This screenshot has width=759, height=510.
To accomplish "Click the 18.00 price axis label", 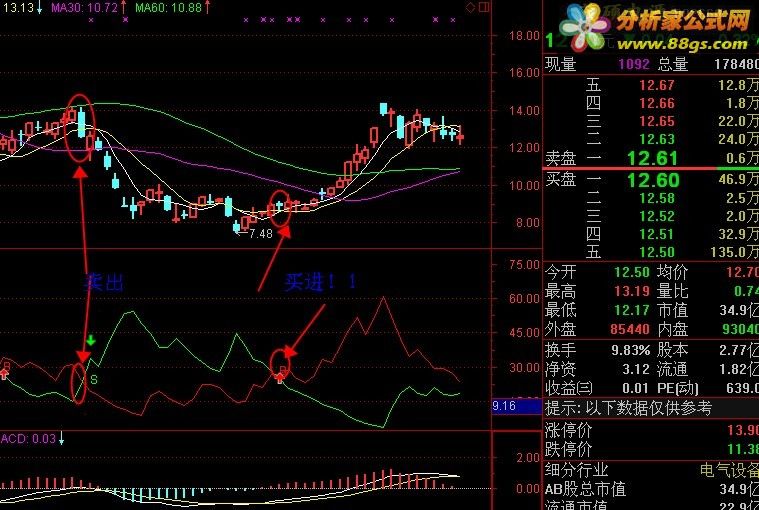I will (x=524, y=35).
